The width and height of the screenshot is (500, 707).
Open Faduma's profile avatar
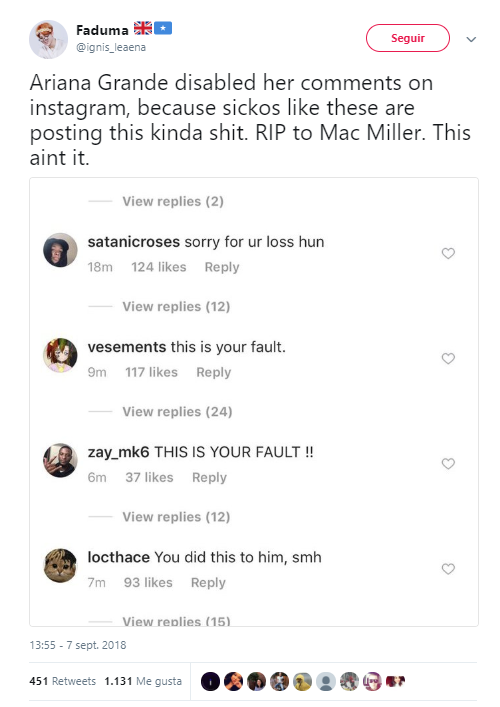48,39
